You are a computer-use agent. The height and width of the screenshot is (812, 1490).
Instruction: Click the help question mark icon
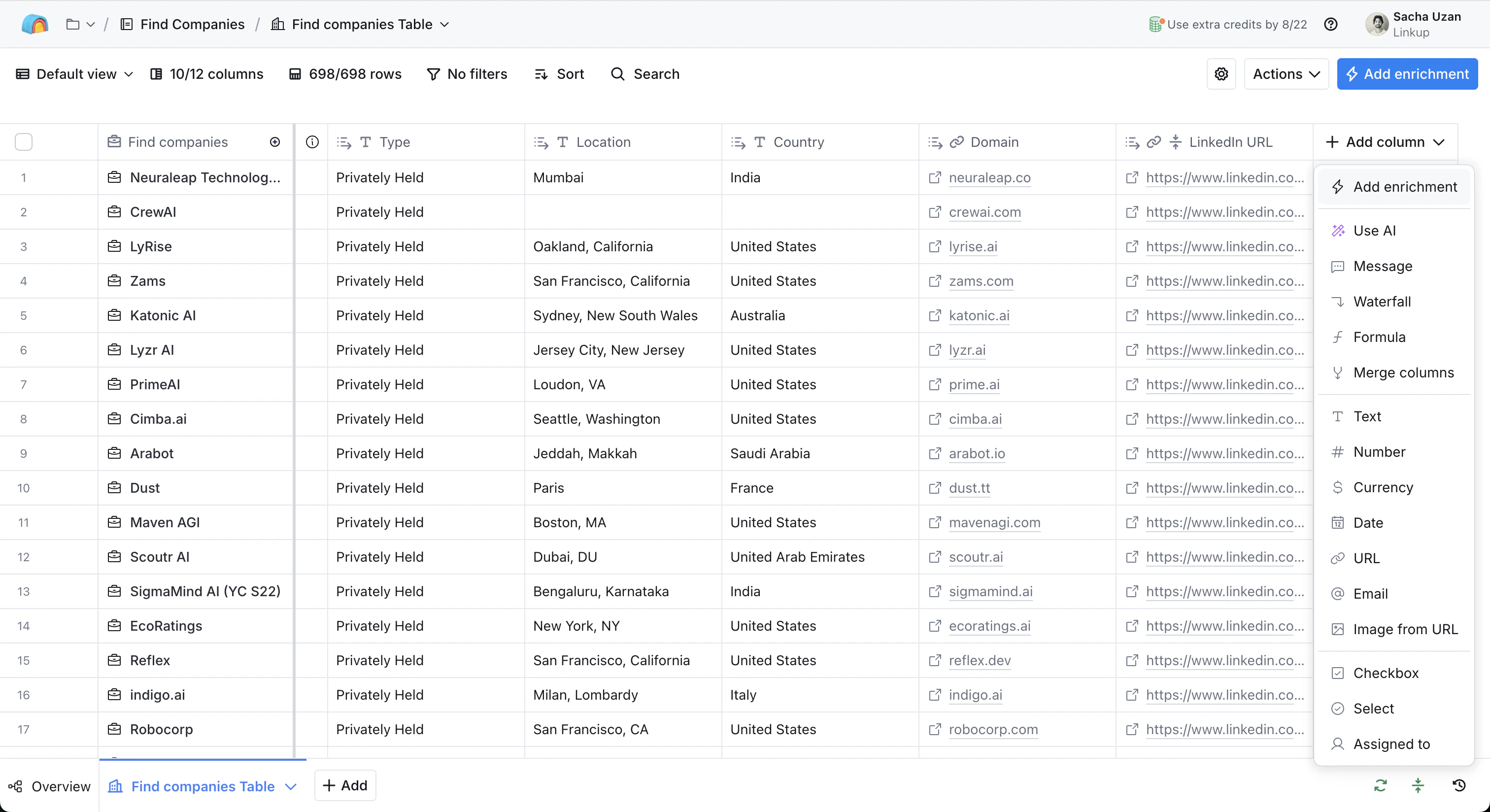coord(1330,24)
